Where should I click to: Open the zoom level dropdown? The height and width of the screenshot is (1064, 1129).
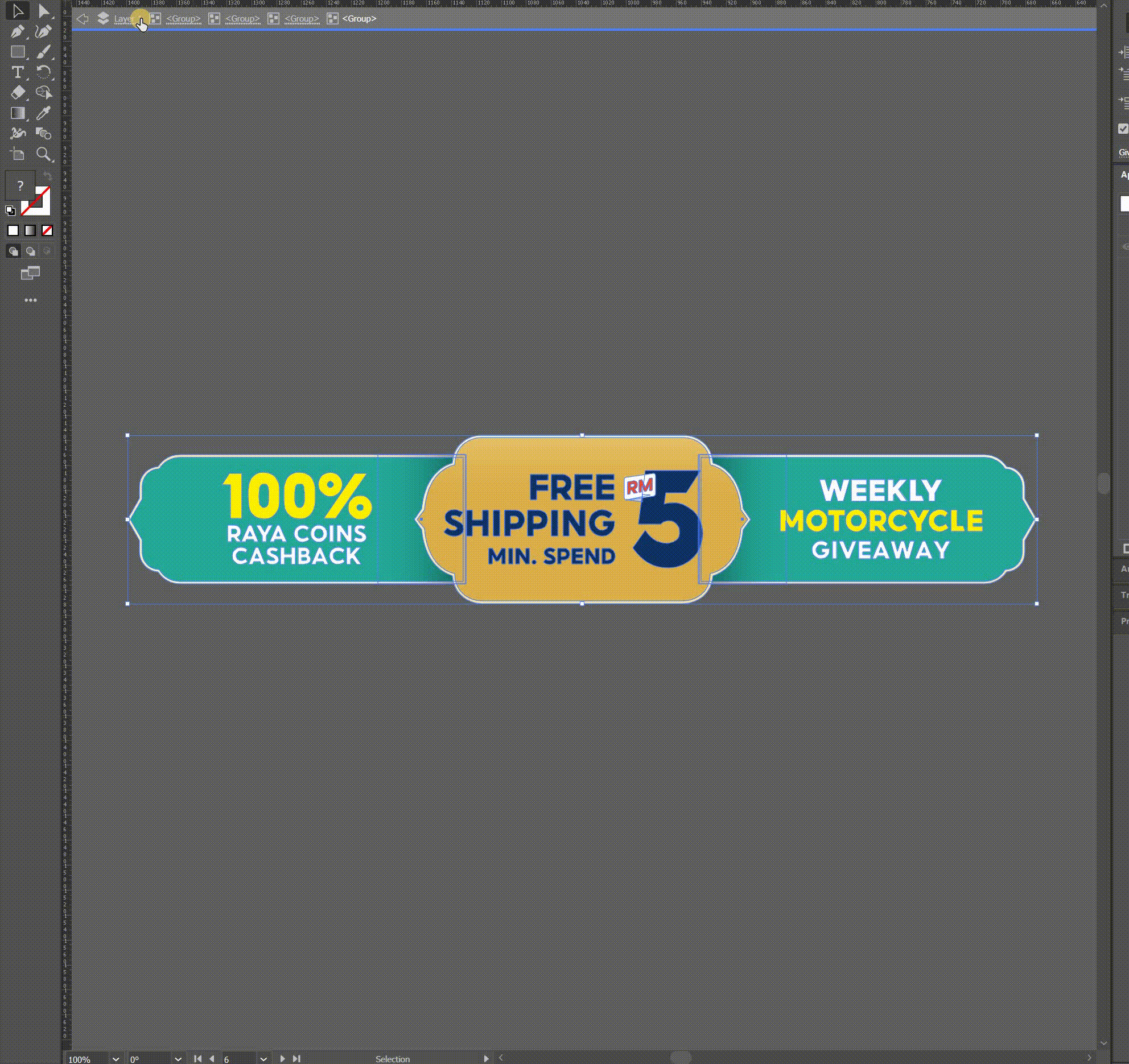(116, 1059)
